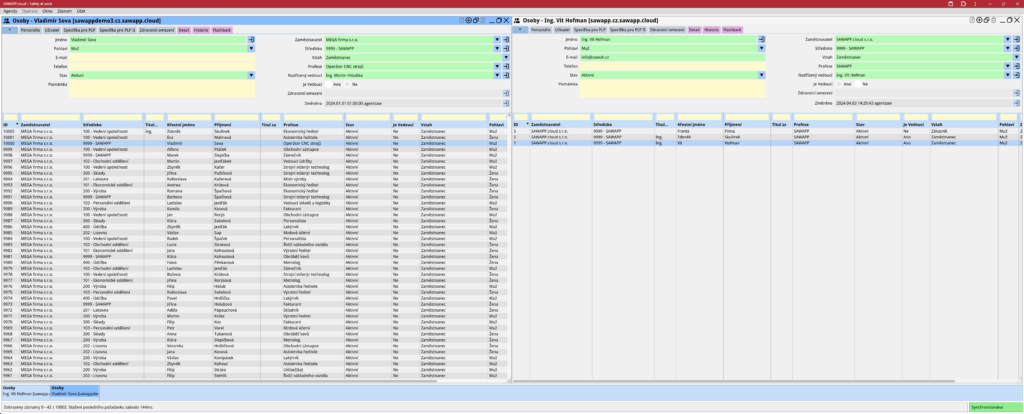
Task: Expand the Pohlaví dropdown showing Muž, left window
Action: click(x=249, y=48)
